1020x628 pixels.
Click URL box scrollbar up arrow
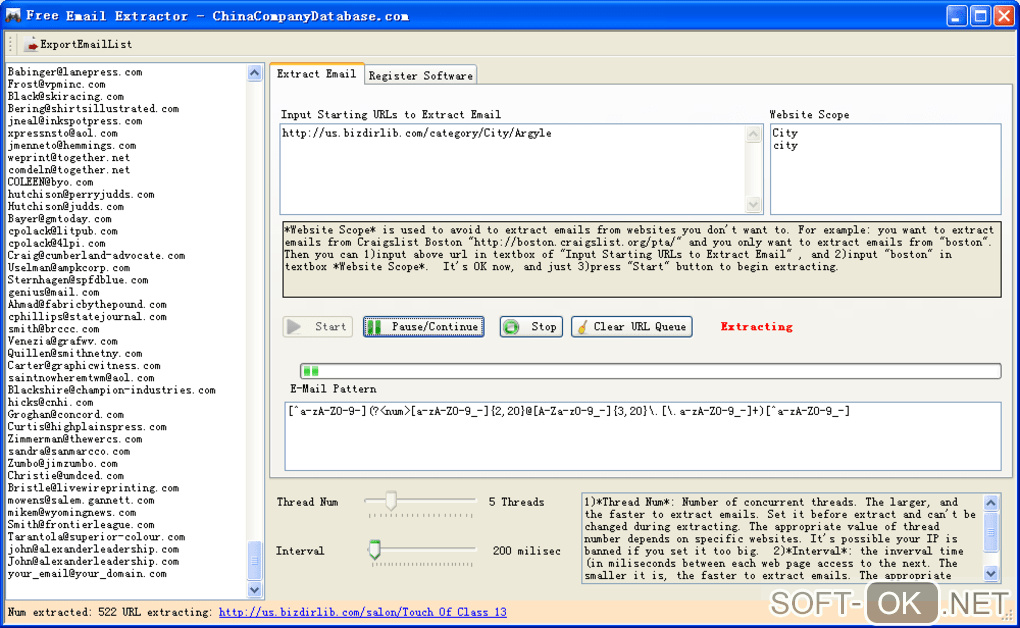(x=753, y=135)
